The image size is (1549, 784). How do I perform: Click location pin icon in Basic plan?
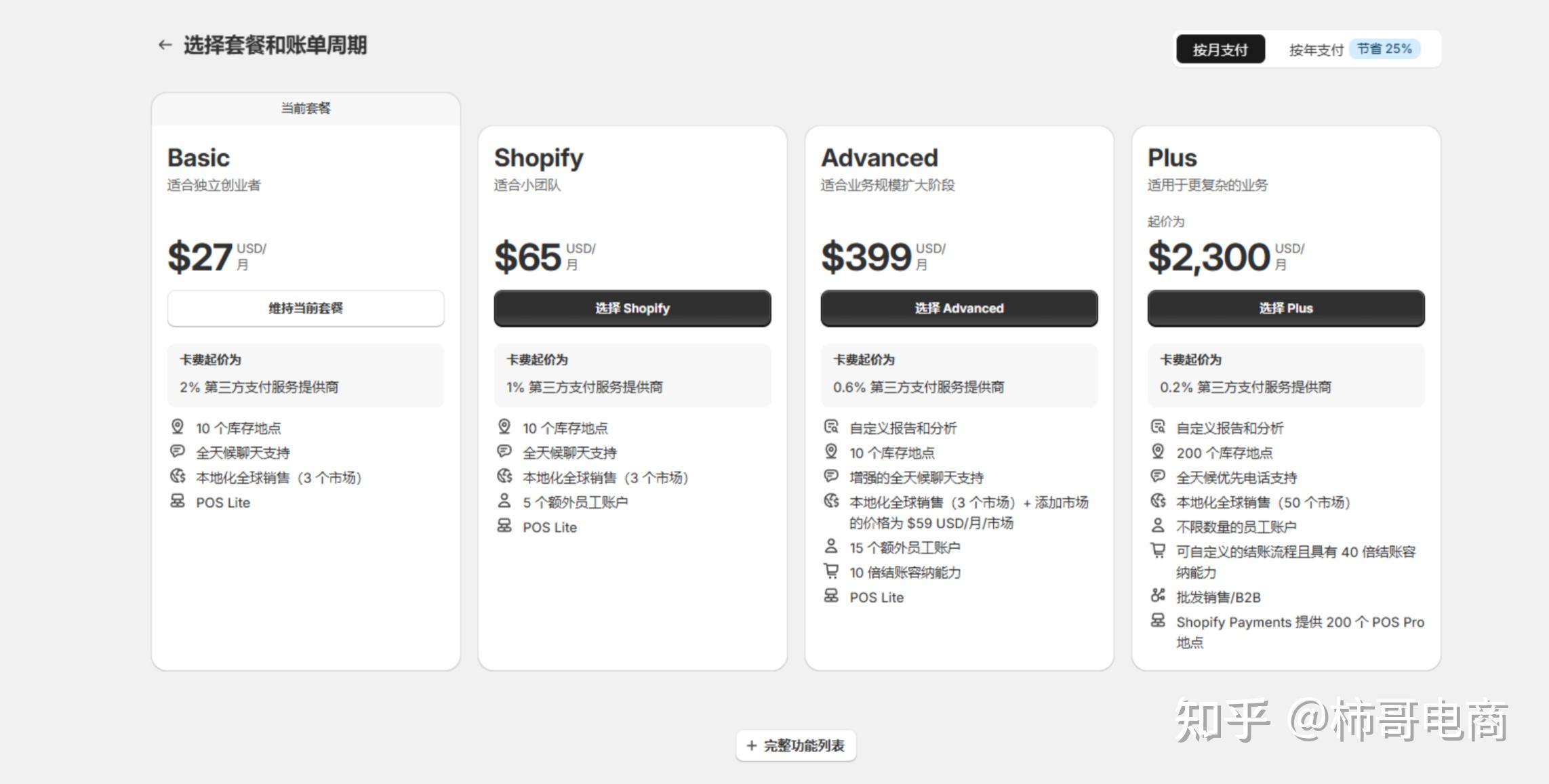click(x=178, y=426)
